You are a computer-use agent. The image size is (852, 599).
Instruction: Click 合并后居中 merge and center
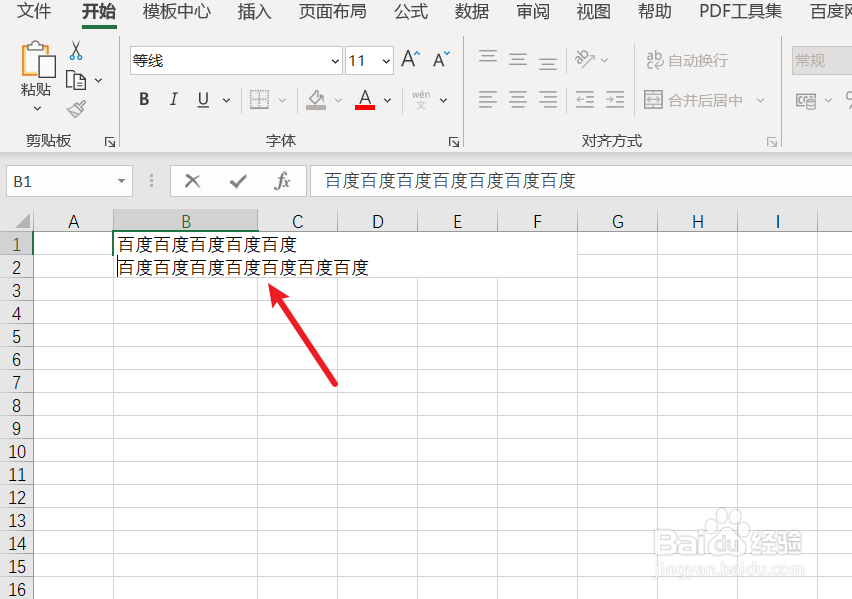694,100
